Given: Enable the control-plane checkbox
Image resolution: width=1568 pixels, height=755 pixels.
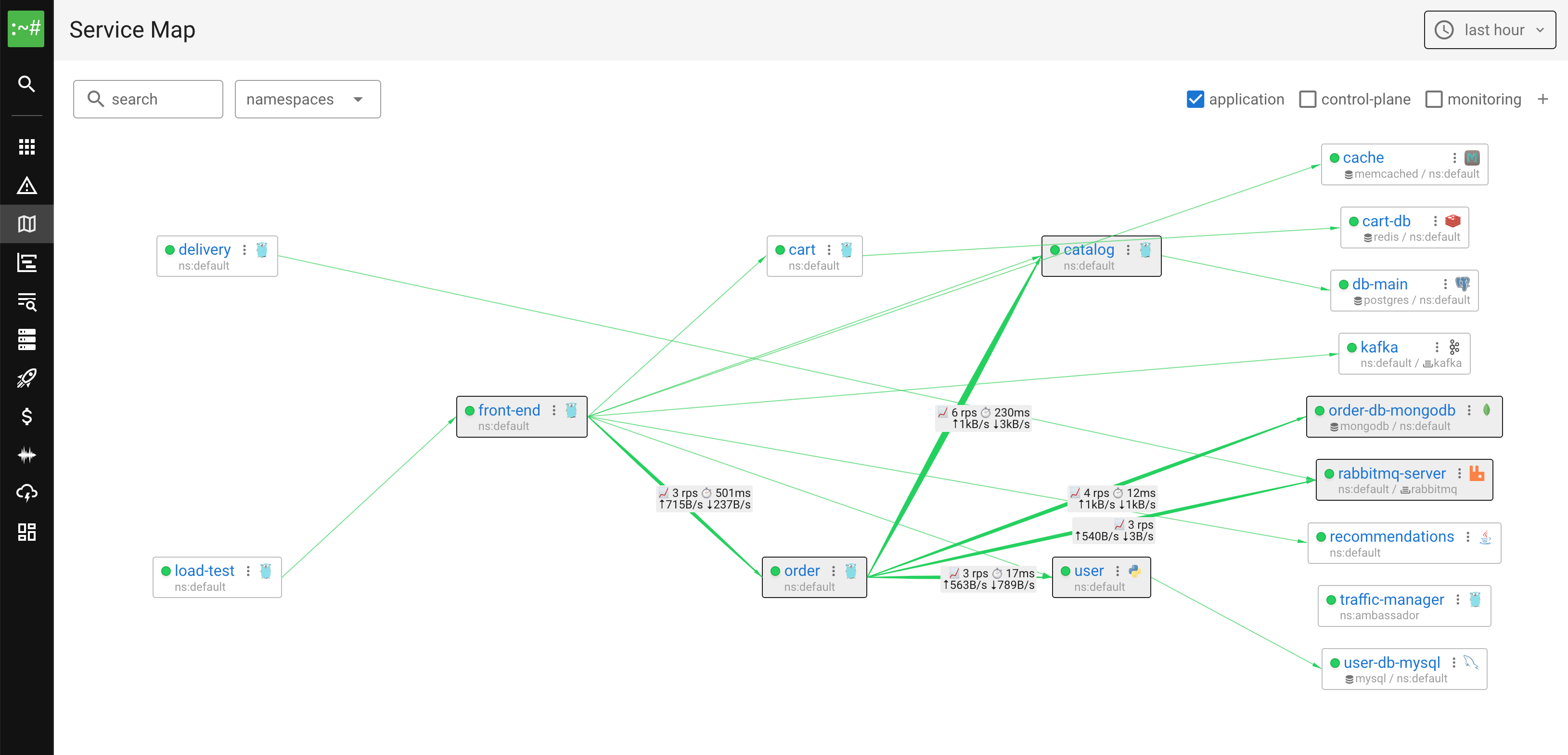Looking at the screenshot, I should coord(1308,99).
